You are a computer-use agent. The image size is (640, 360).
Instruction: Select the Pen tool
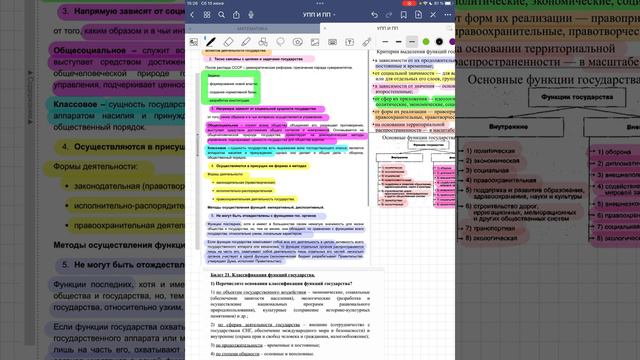click(x=211, y=42)
